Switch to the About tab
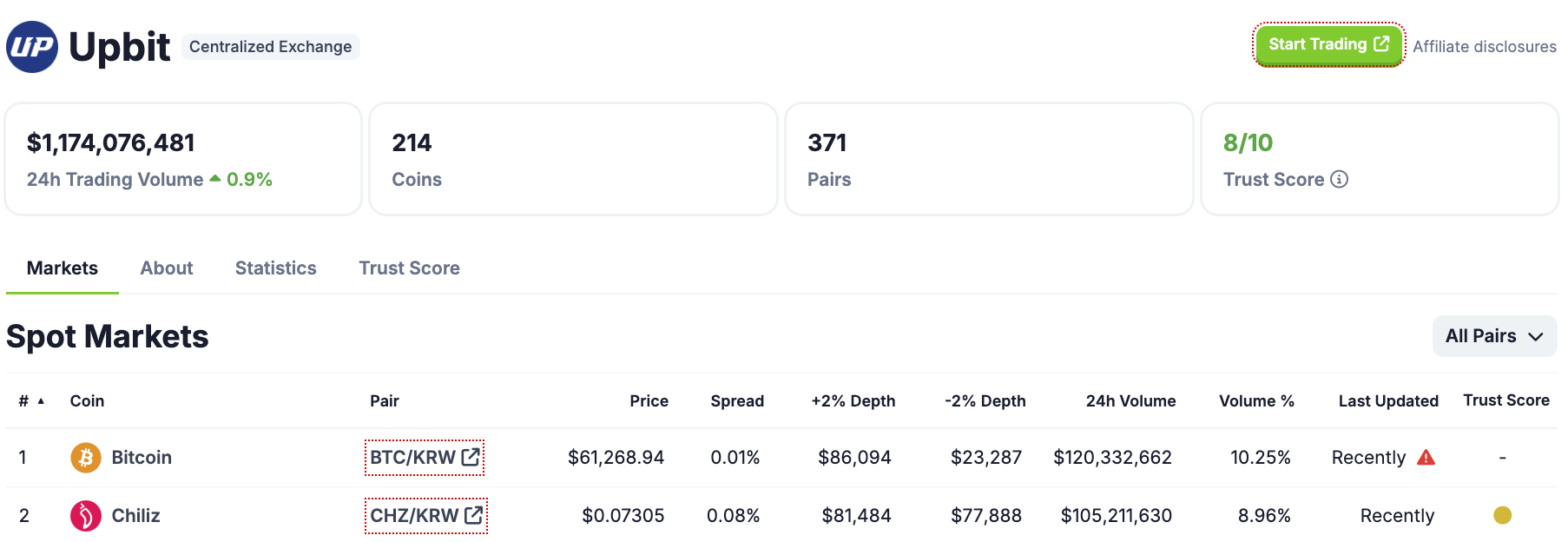 pos(167,268)
